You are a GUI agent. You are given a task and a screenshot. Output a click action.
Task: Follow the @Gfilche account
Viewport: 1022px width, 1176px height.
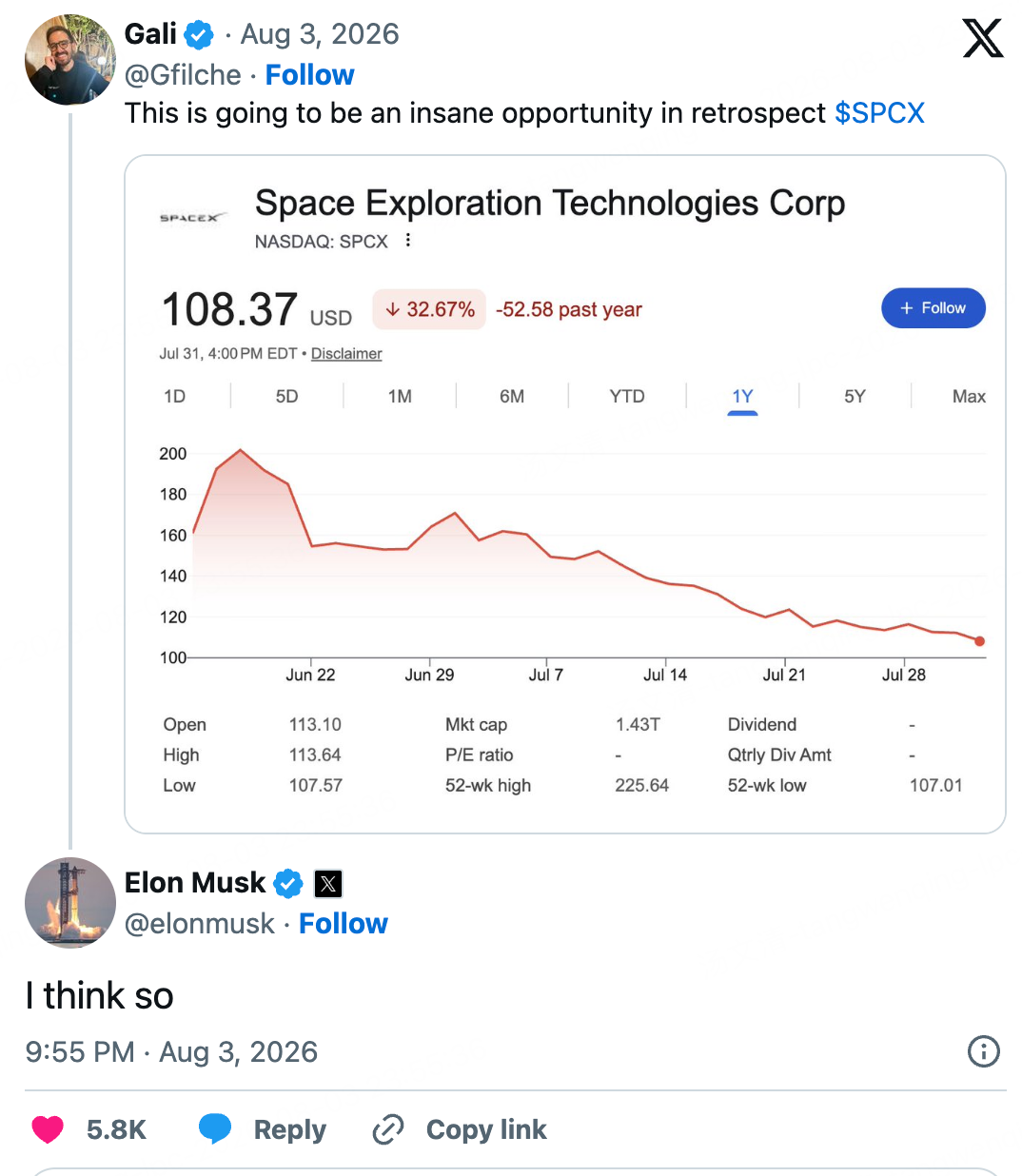click(310, 75)
